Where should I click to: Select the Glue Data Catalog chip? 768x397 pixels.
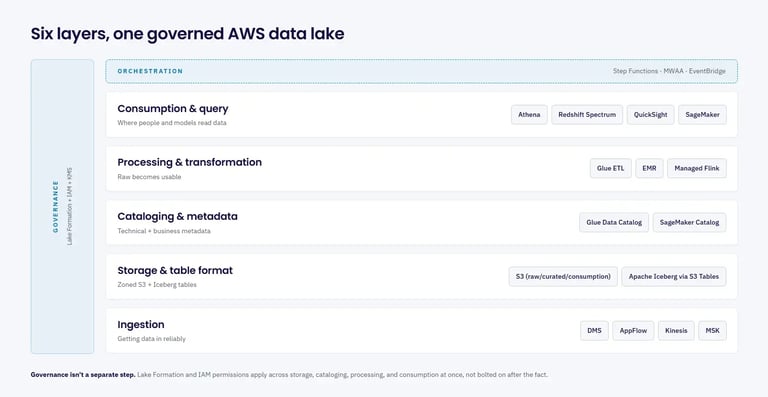pyautogui.click(x=614, y=222)
